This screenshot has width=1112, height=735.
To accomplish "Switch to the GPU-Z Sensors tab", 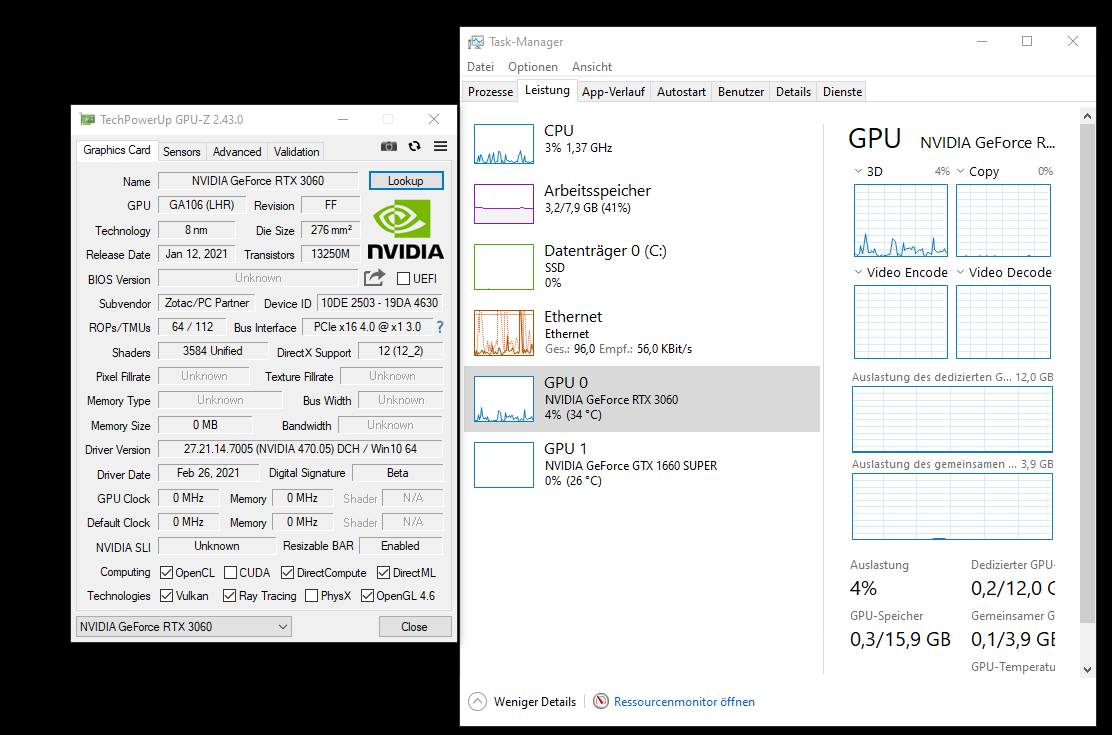I will [182, 151].
